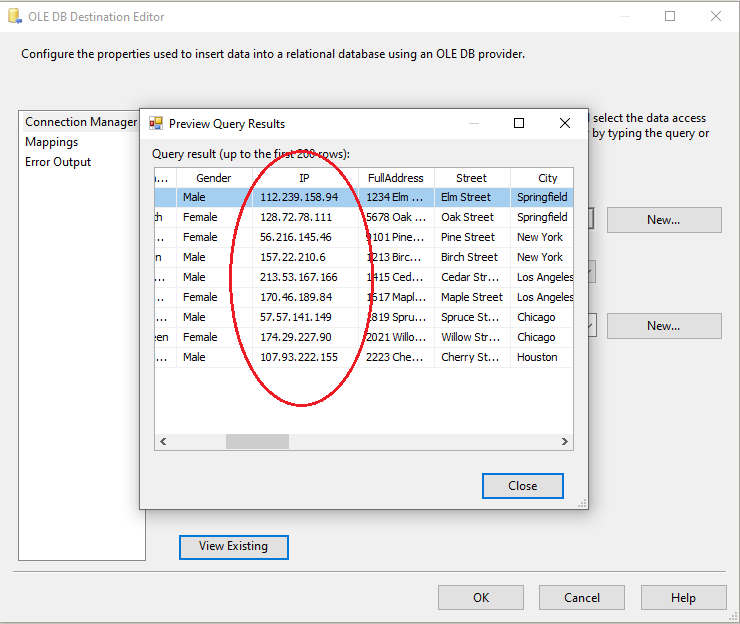740x624 pixels.
Task: Click the FullAddress column header
Action: coord(396,178)
